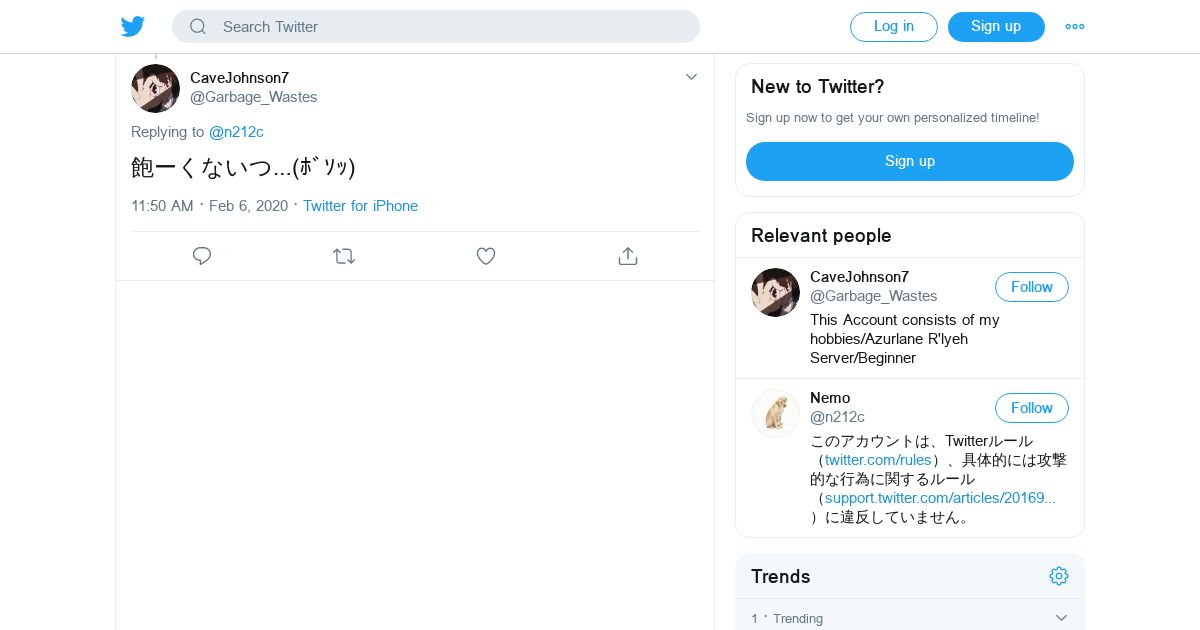Open Trends settings gear icon
This screenshot has height=630, width=1200.
coord(1059,576)
